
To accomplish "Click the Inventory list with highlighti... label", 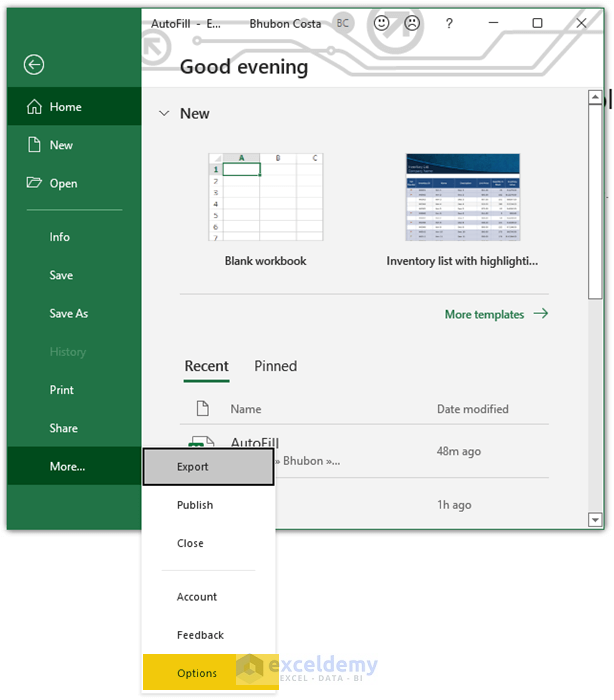I will 462,261.
